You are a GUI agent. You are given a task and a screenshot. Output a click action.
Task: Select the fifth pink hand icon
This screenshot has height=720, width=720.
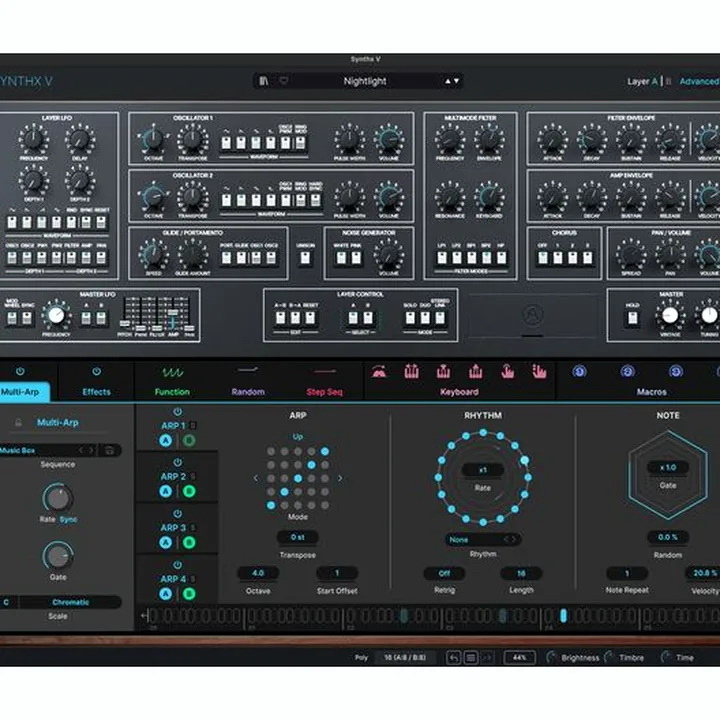tap(507, 371)
